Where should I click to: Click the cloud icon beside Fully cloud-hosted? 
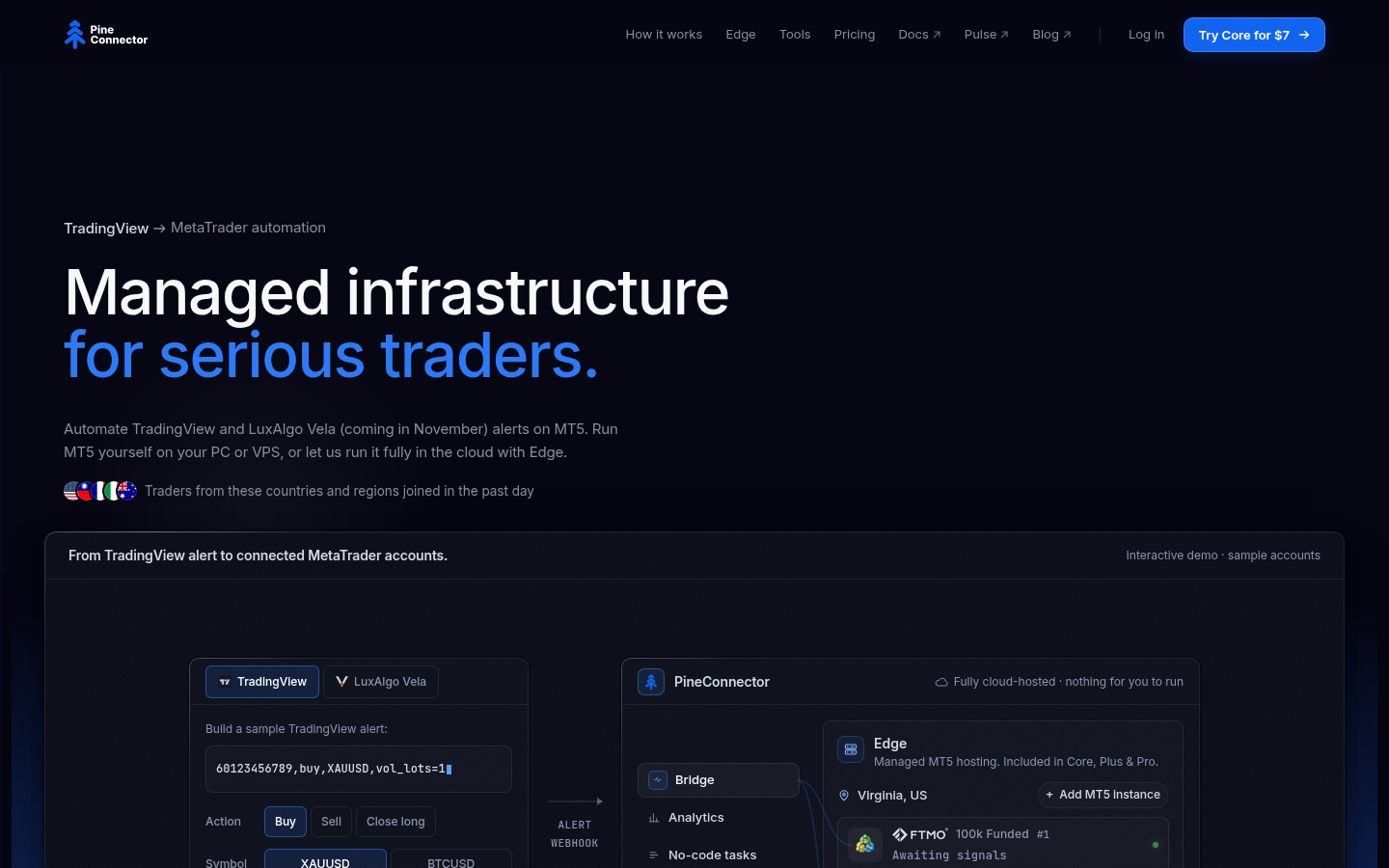[941, 682]
